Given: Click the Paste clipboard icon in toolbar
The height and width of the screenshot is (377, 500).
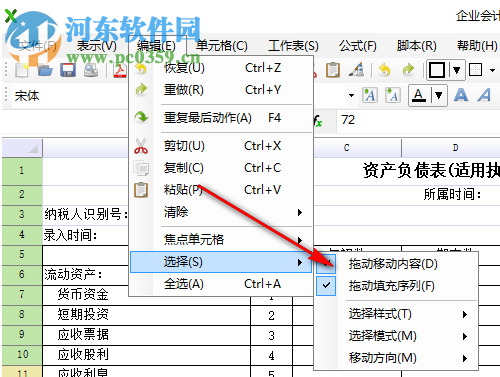Looking at the screenshot, I should pyautogui.click(x=333, y=70).
